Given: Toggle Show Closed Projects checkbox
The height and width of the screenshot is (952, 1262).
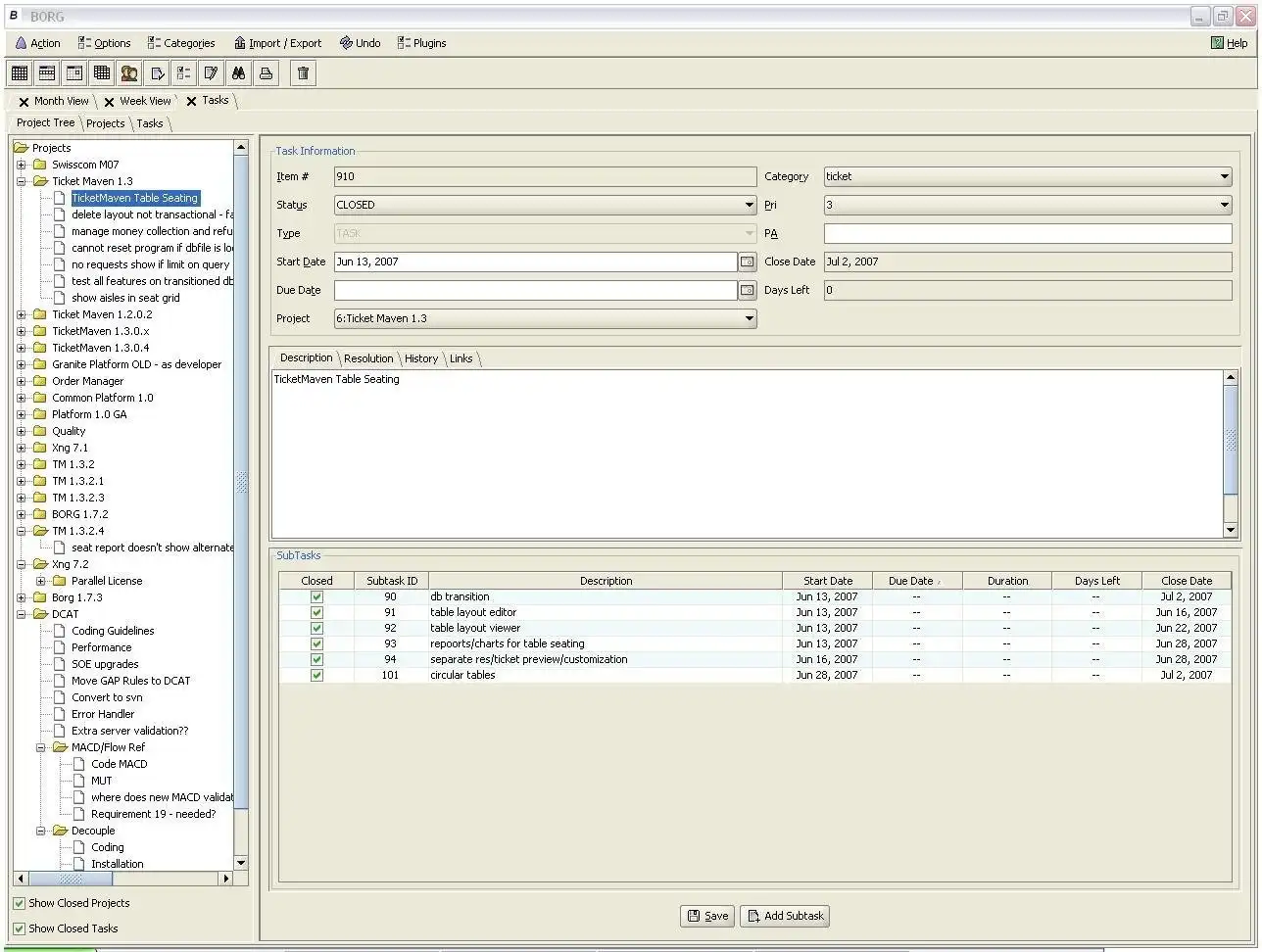Looking at the screenshot, I should (x=20, y=903).
